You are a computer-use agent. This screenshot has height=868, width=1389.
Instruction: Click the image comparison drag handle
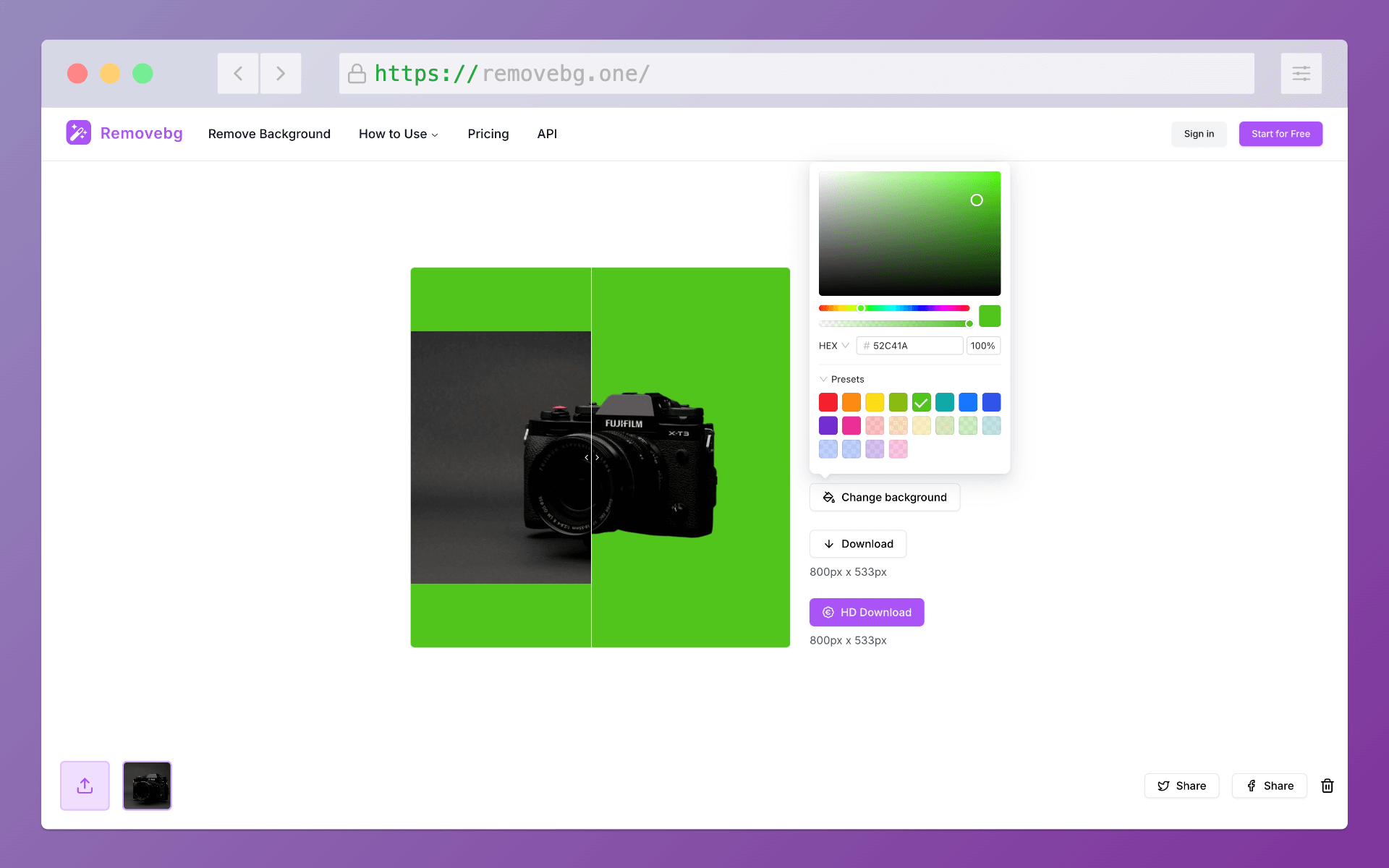tap(590, 457)
